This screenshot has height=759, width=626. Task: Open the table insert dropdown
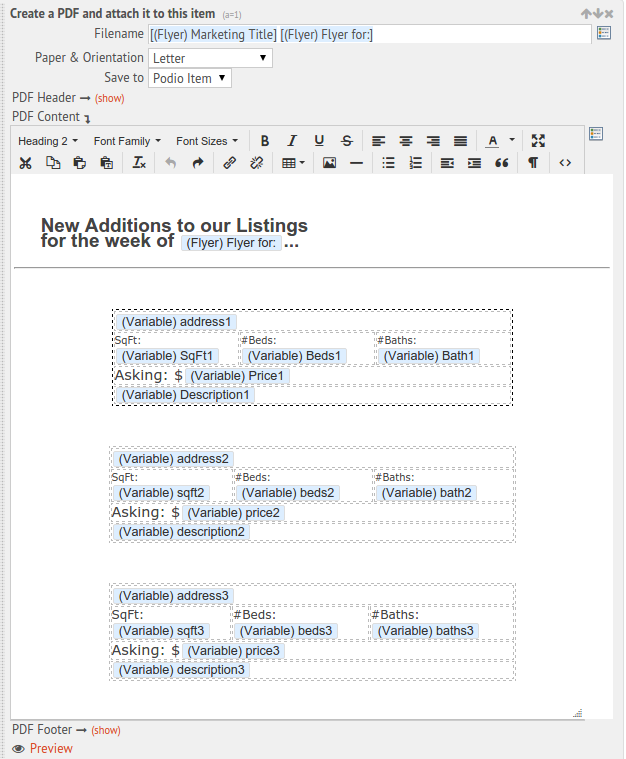click(293, 163)
